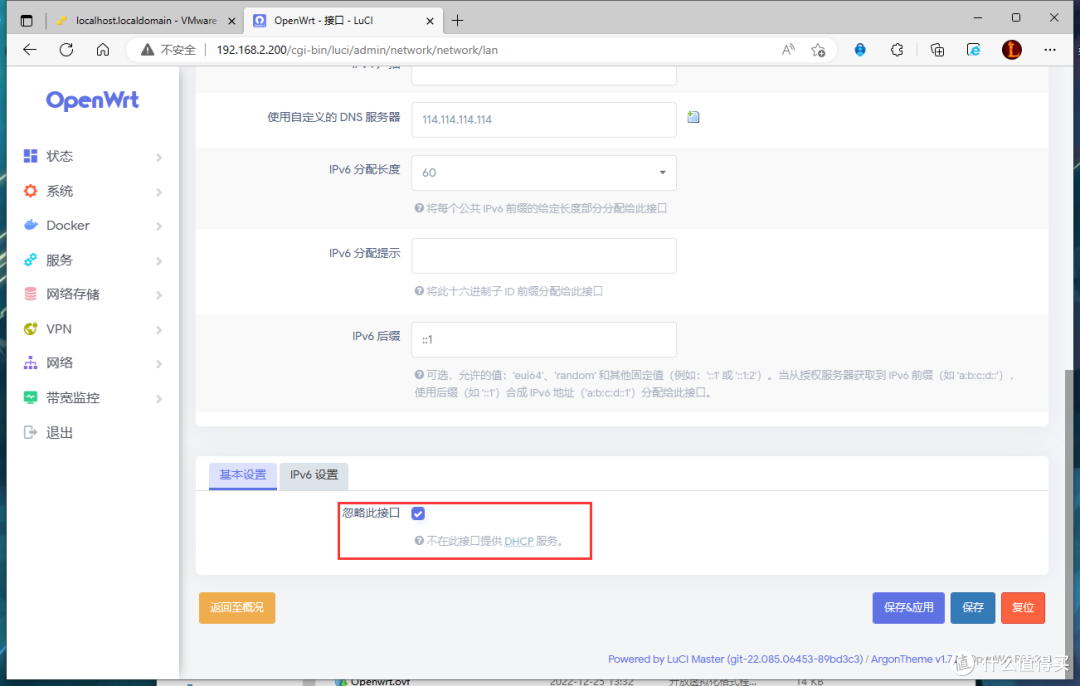Click the 带宽监控 monitor icon

(33, 397)
